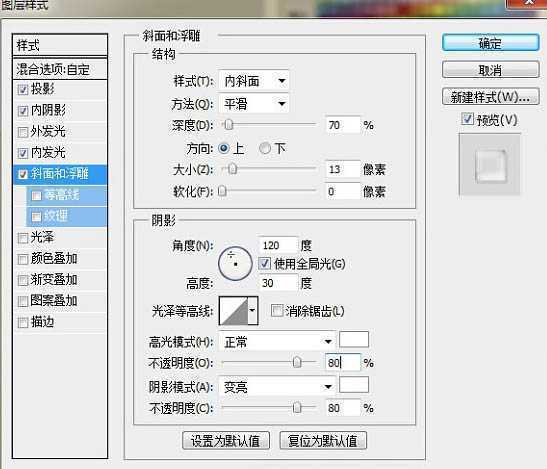Viewport: 547px width, 469px height.
Task: Enable the 渐变叠加 checkbox
Action: [x=23, y=280]
